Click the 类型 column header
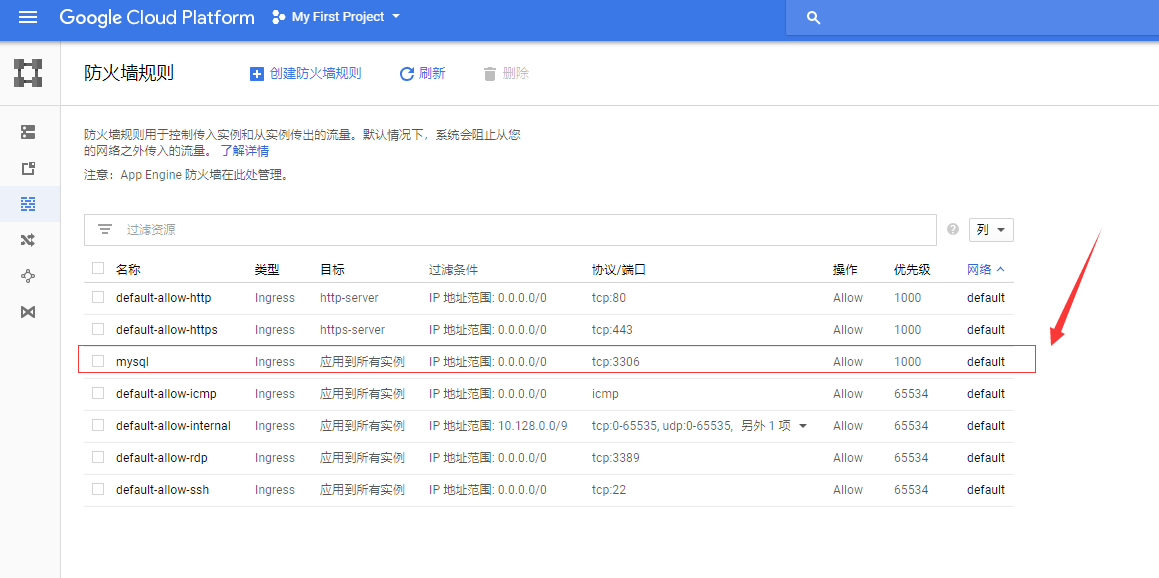Screen dimensions: 1159x578 click(267, 270)
